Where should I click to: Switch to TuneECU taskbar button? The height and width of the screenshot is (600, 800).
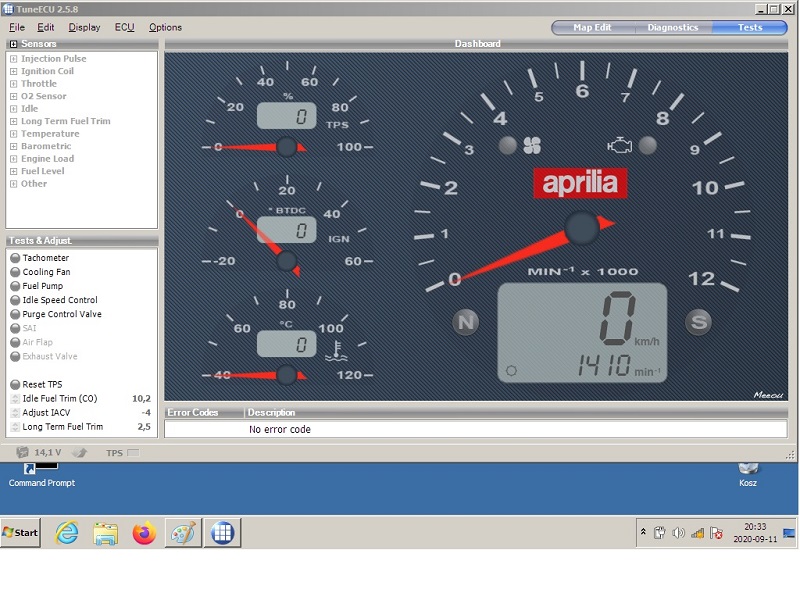click(x=222, y=533)
